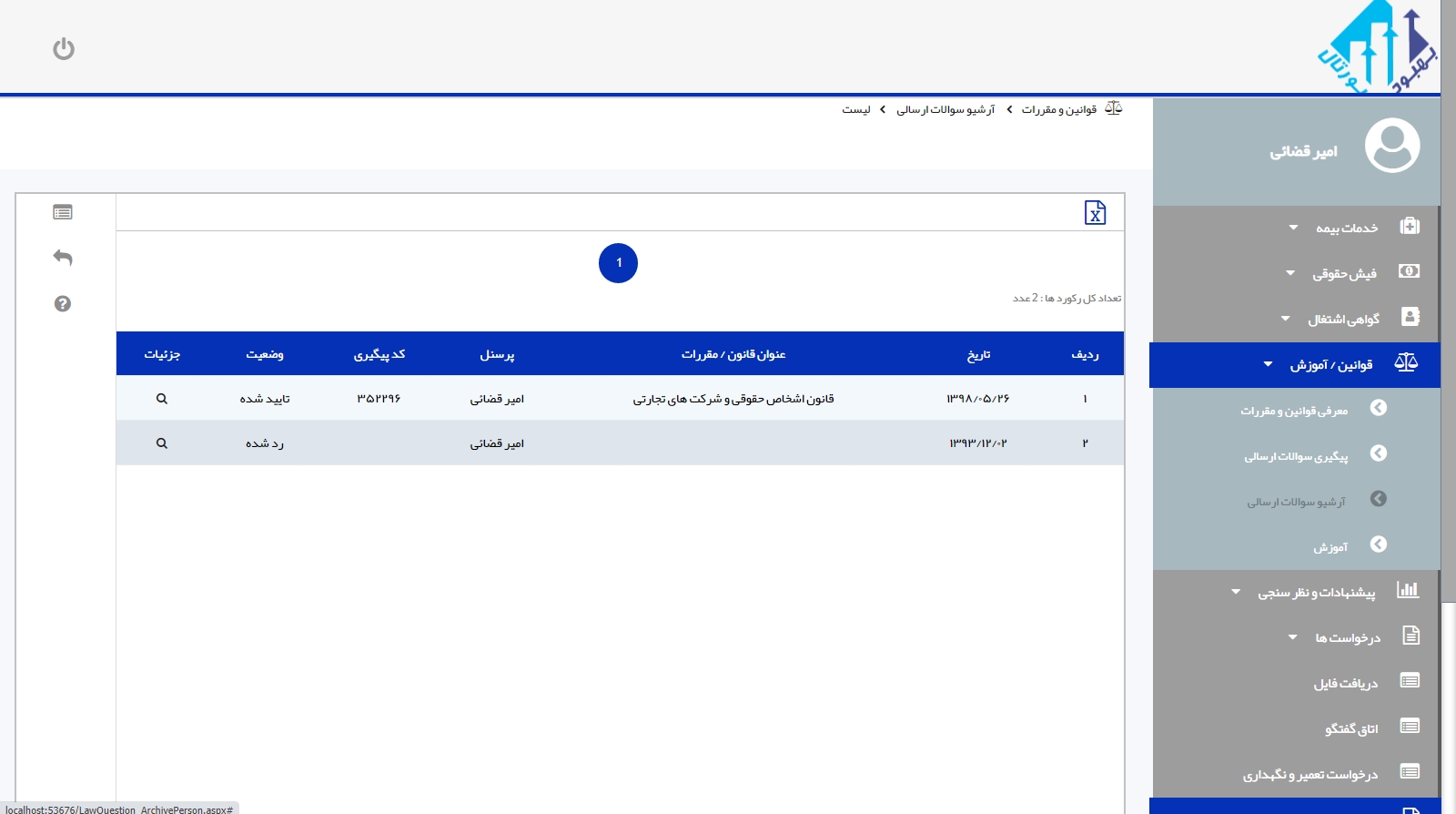Open the اتاق گفتگو sidebar item
1456x814 pixels.
[1350, 728]
